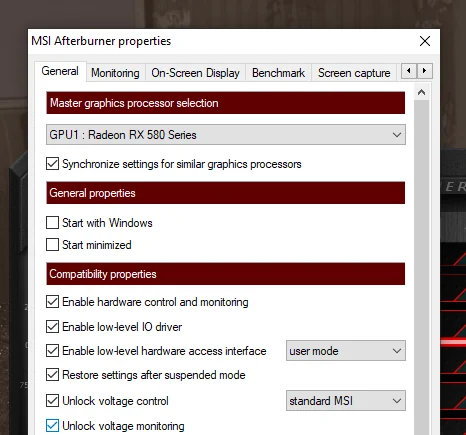466x435 pixels.
Task: Open the On-Screen Display tab
Action: coord(195,73)
